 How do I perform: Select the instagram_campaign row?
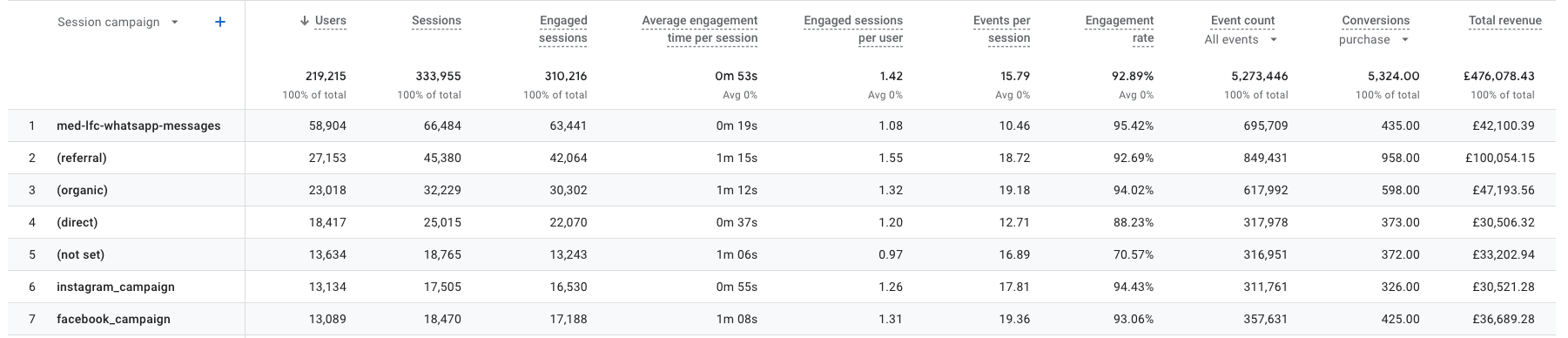(781, 287)
